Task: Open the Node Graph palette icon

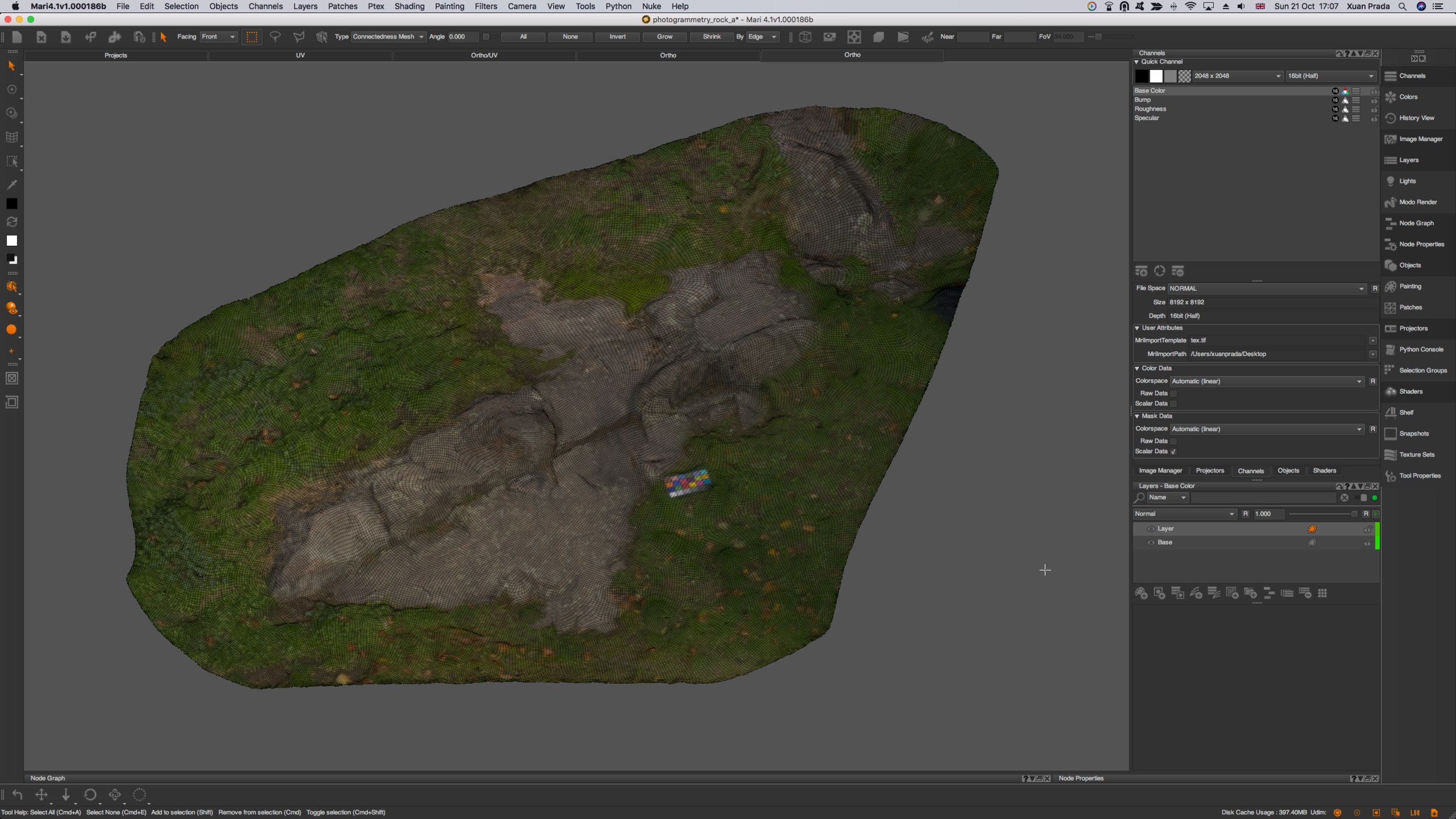Action: coord(1391,223)
